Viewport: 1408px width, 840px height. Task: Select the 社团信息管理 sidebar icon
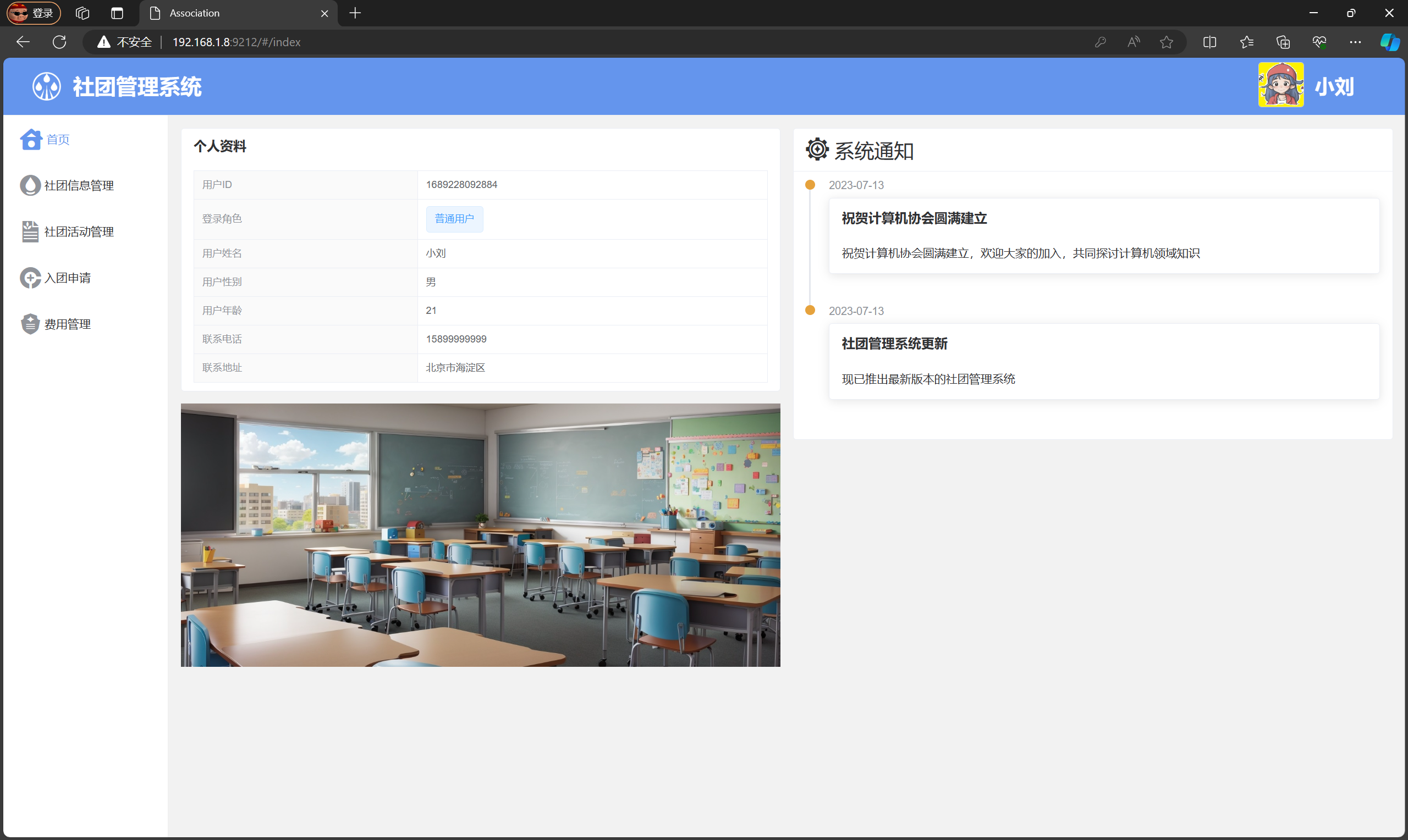click(30, 185)
